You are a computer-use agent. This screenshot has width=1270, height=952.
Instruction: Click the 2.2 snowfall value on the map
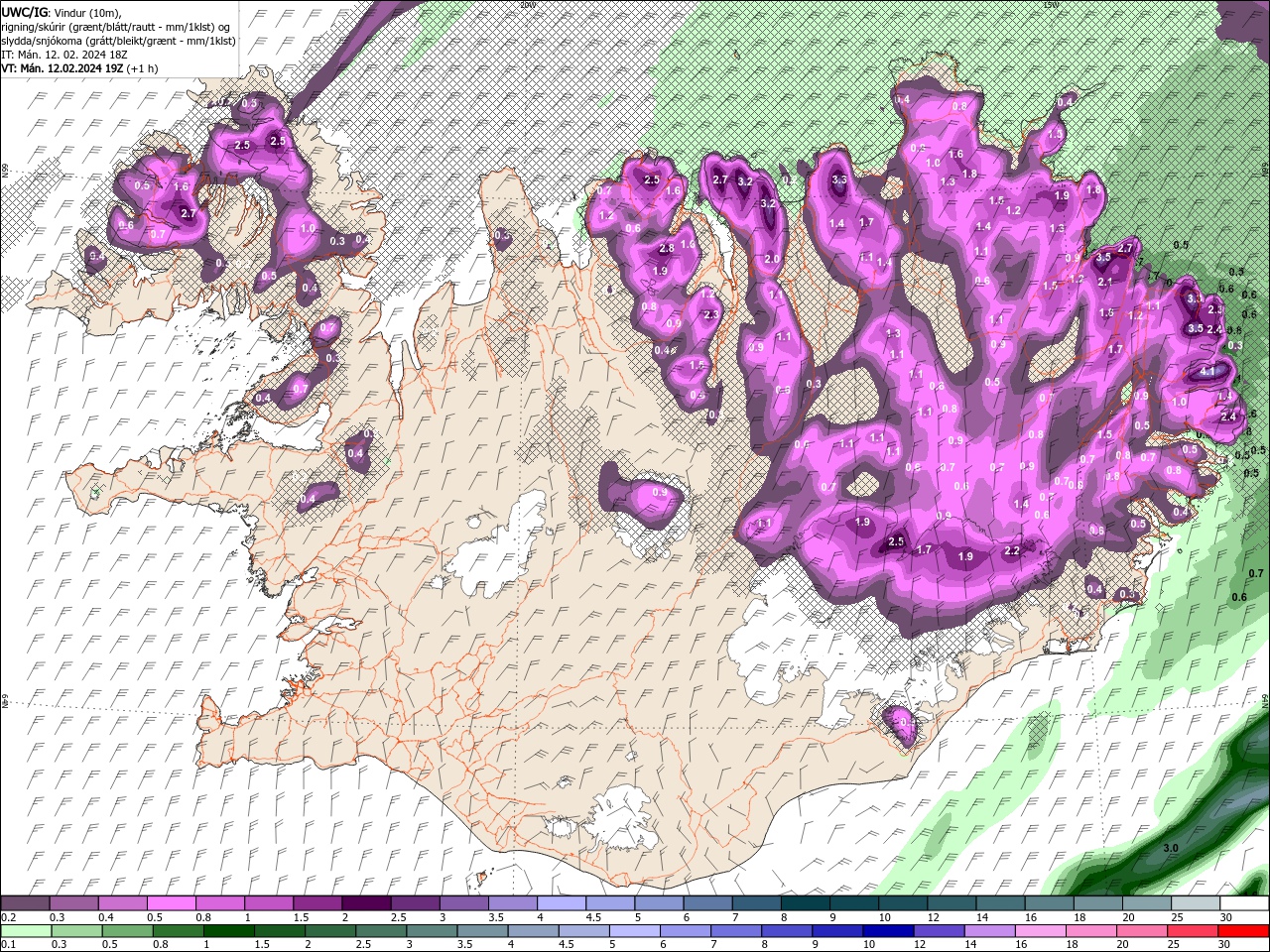(1012, 551)
